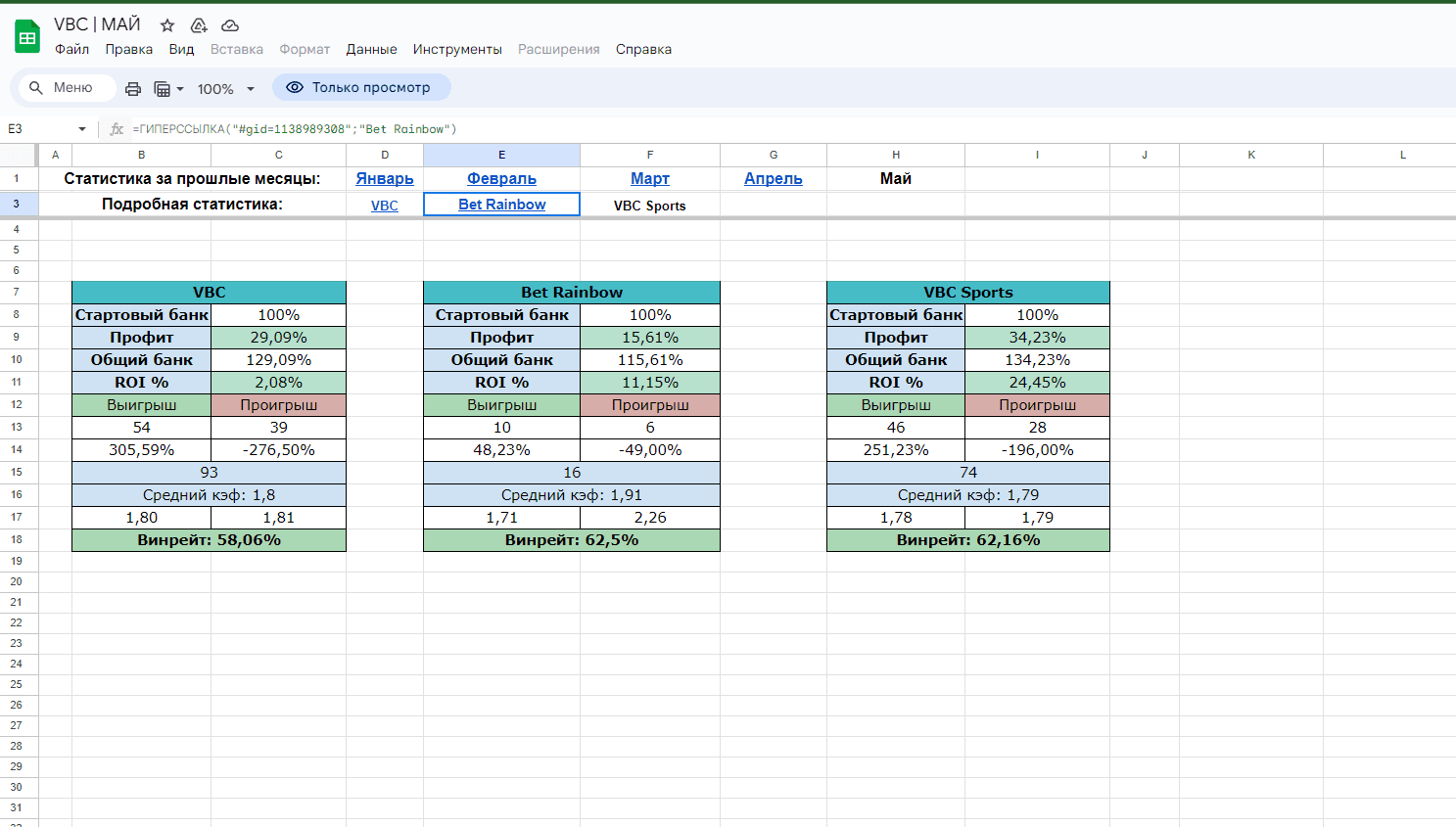Viewport: 1456px width, 827px height.
Task: Follow the Январь link
Action: 385,178
